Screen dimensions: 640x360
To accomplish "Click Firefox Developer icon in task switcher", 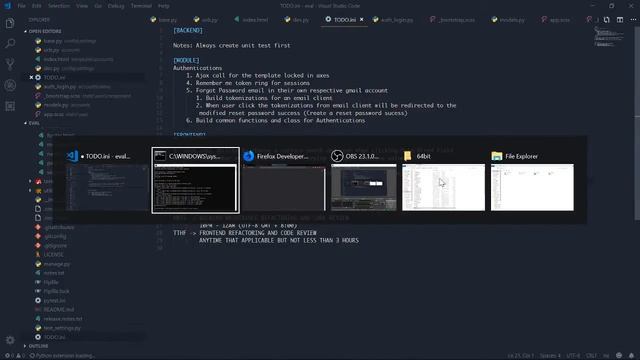I will [249, 156].
